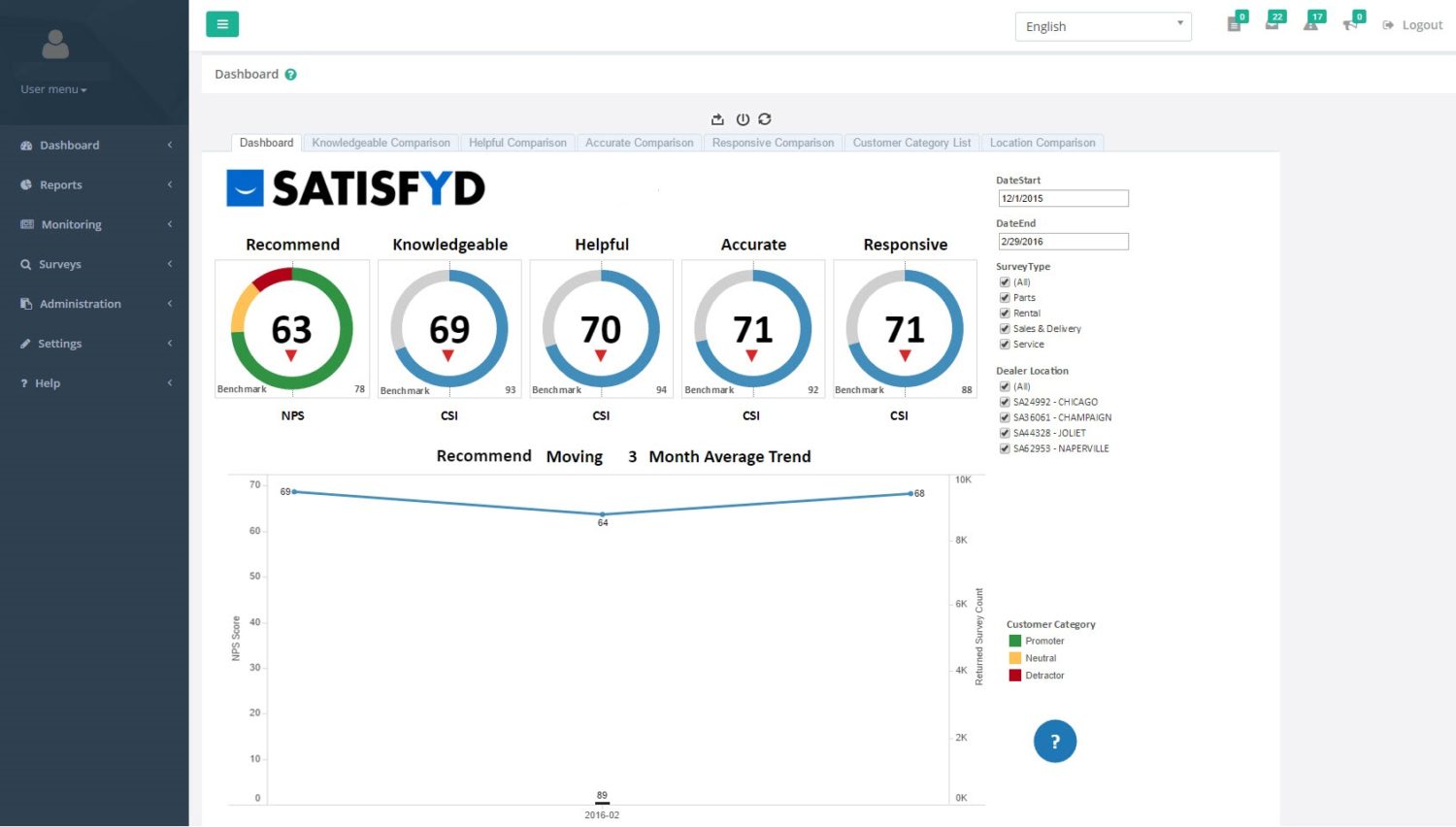Viewport: 1456px width, 827px height.
Task: Click the Reports pie chart icon in sidebar
Action: click(26, 184)
